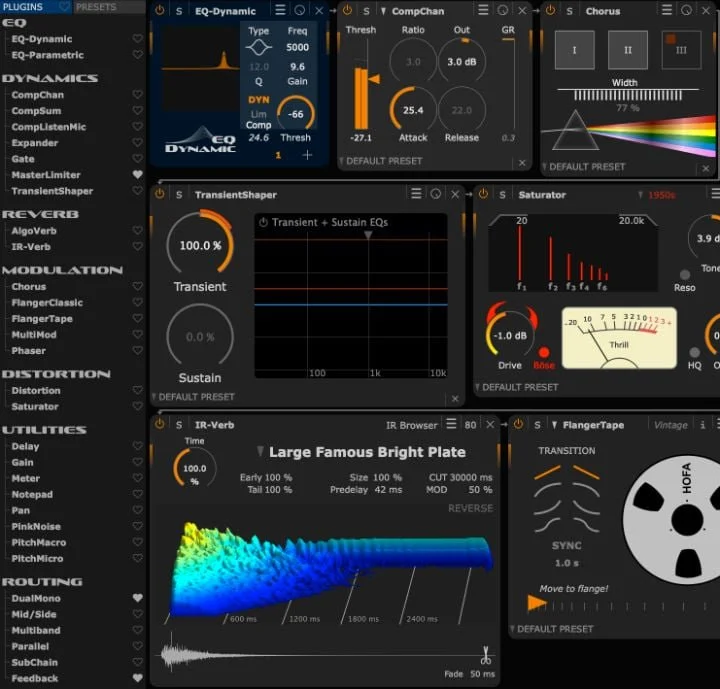
Task: Solo the Saturator with the S button
Action: (502, 195)
